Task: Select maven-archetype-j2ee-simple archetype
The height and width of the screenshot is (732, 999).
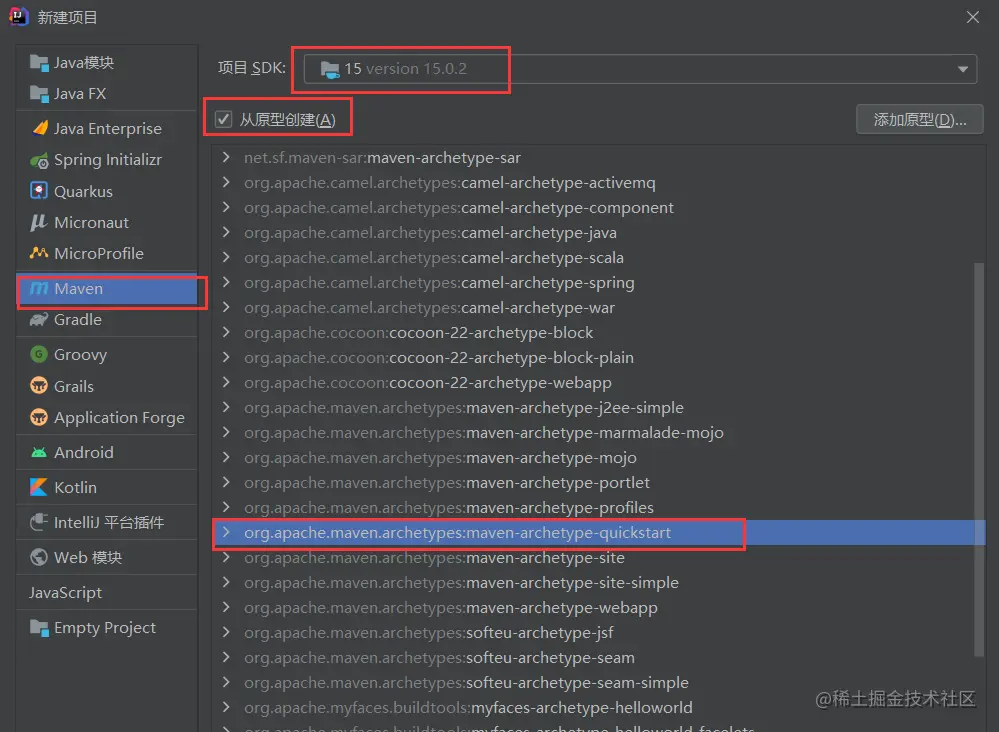Action: tap(599, 407)
